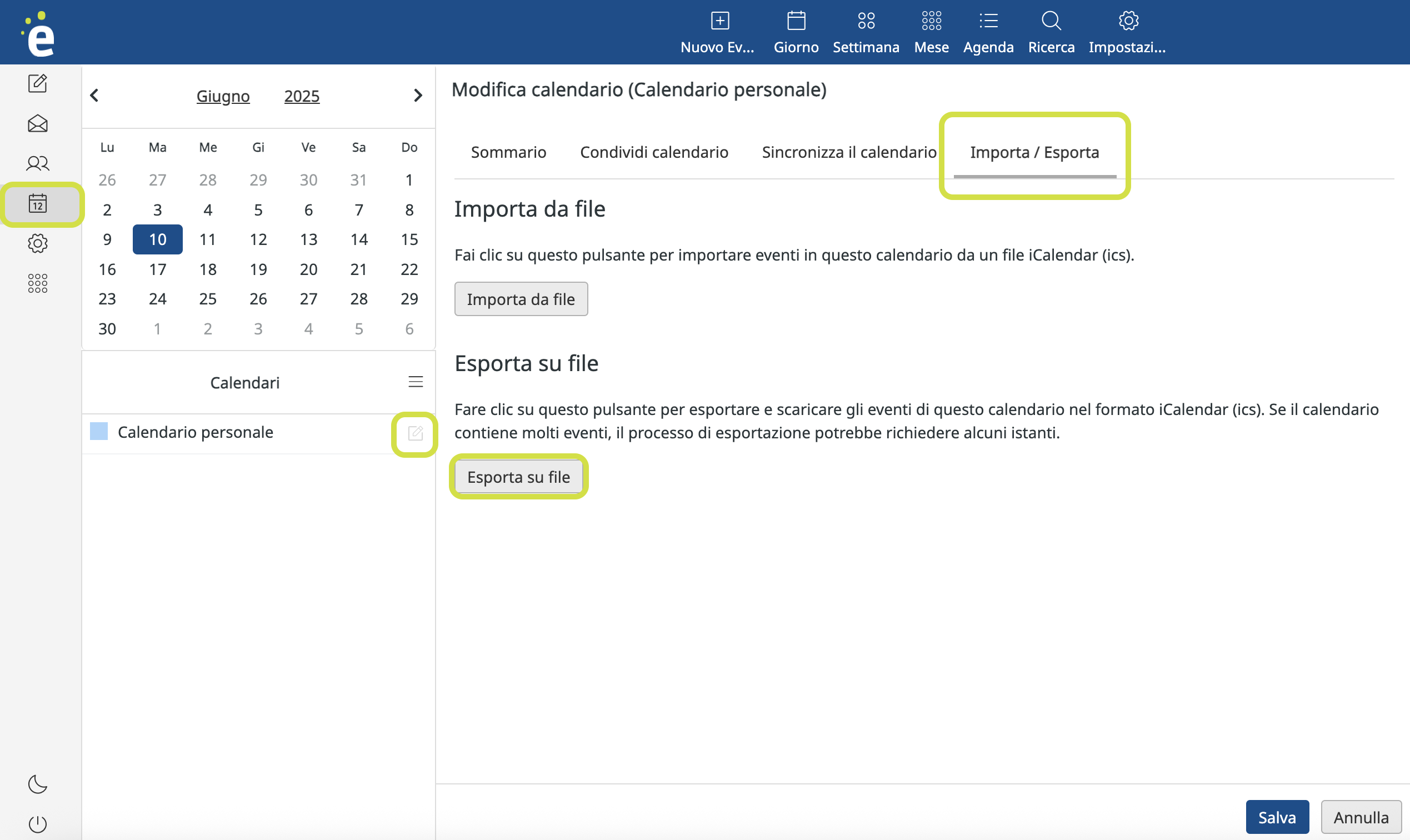Screen dimensions: 1410x840
Task: Click the logout power icon
Action: (37, 823)
